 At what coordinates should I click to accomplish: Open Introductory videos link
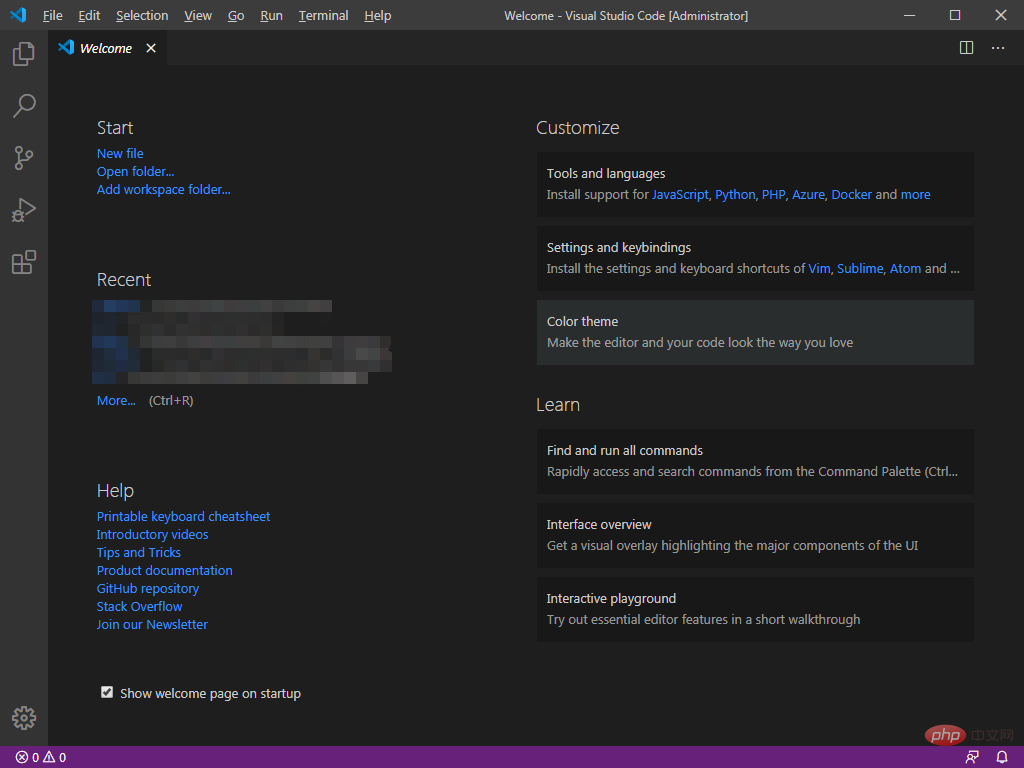point(152,535)
